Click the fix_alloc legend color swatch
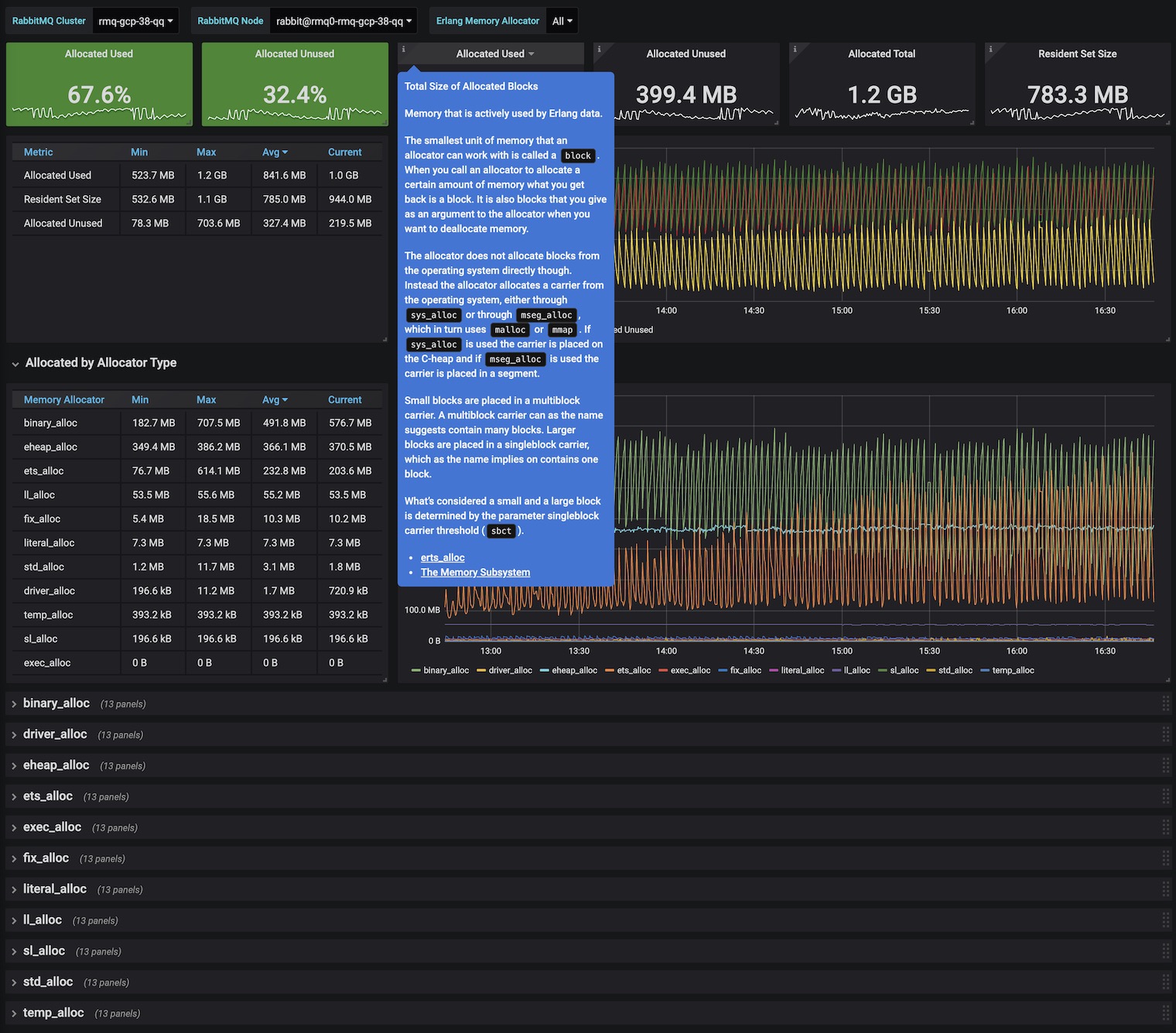This screenshot has width=1176, height=1033. click(x=723, y=670)
